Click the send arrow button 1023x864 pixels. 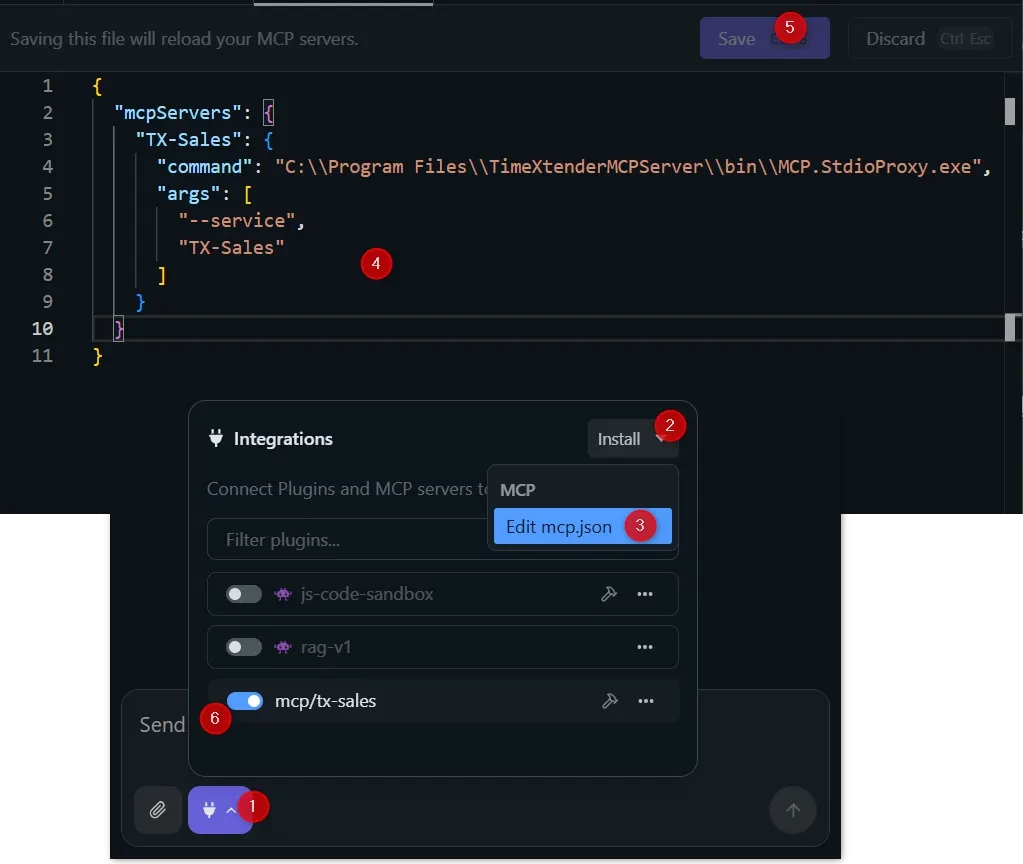coord(793,810)
